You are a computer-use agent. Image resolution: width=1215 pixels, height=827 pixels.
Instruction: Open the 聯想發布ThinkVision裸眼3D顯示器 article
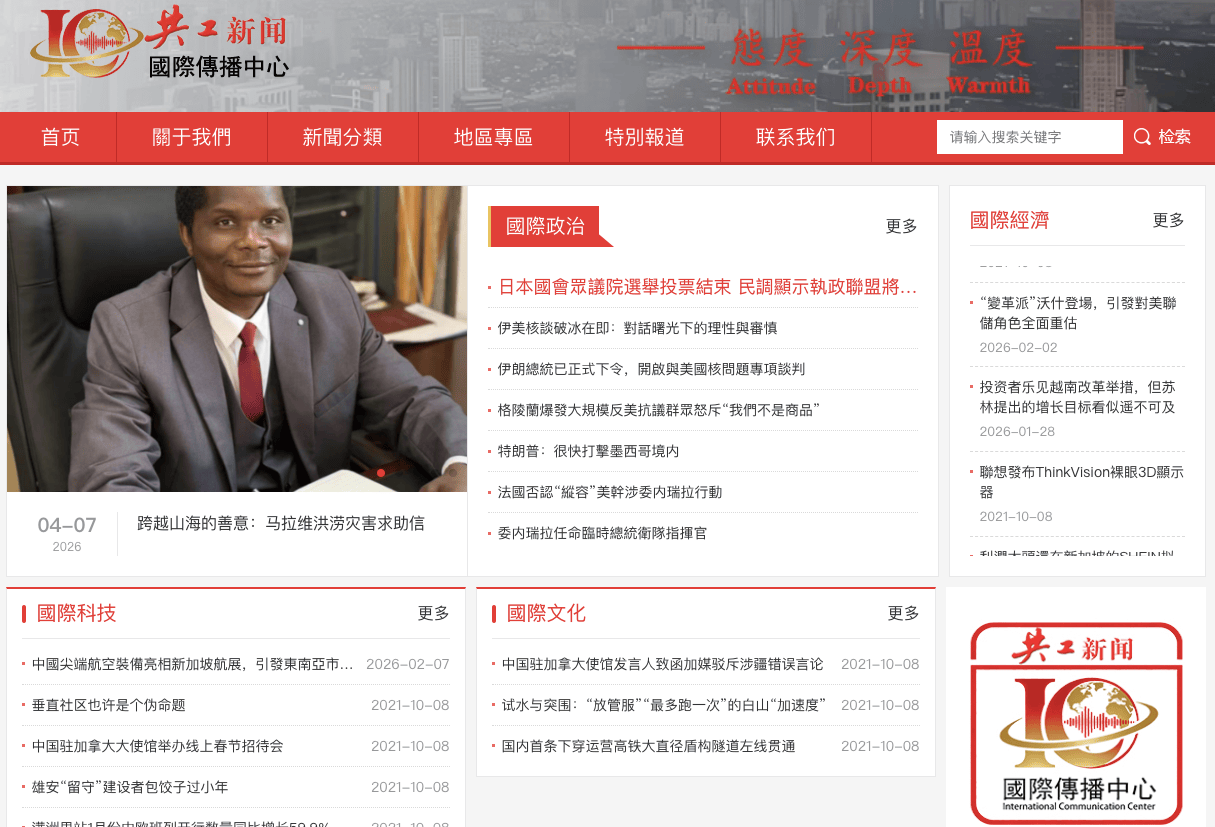click(1081, 481)
